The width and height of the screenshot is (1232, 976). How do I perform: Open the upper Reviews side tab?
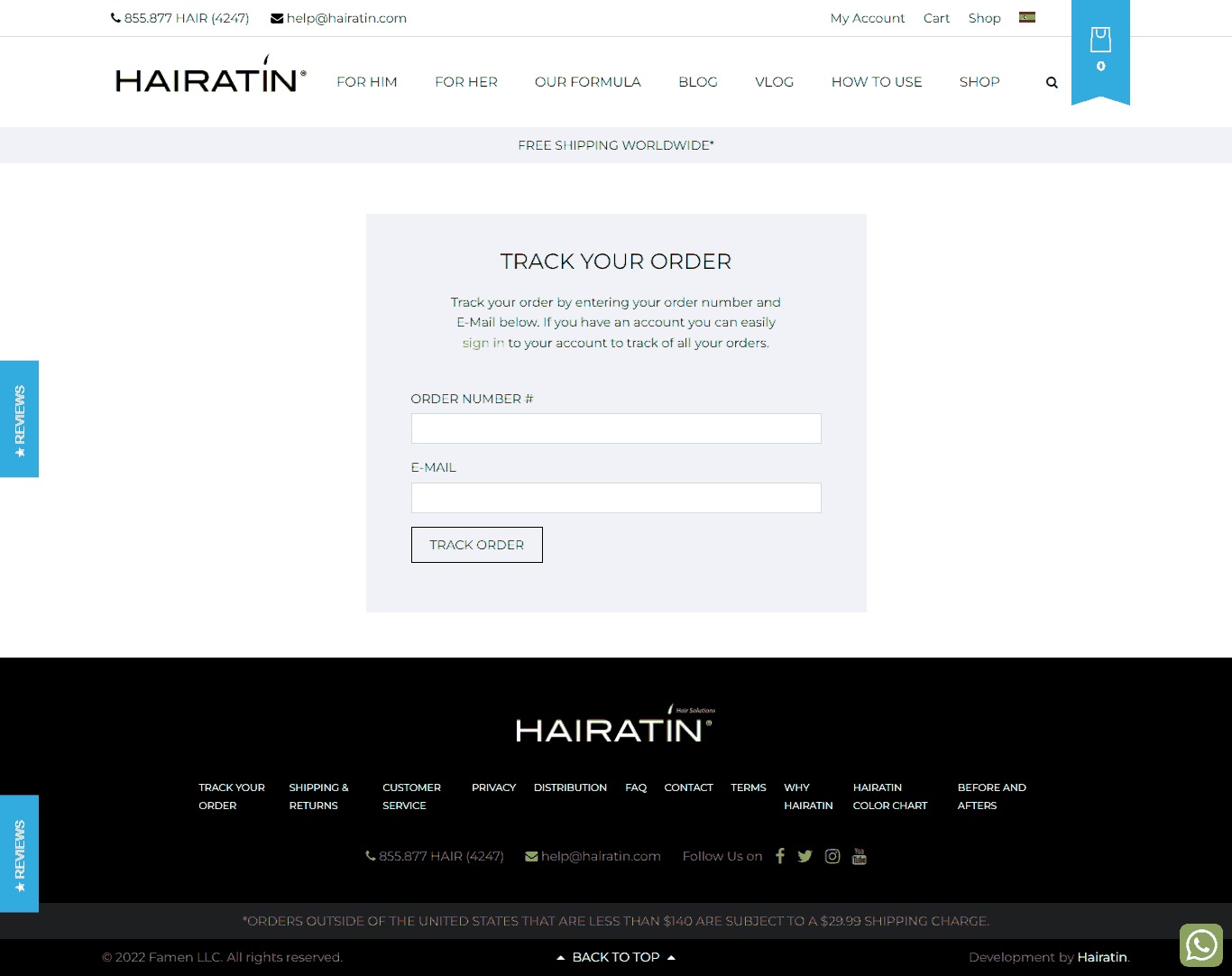pyautogui.click(x=19, y=419)
